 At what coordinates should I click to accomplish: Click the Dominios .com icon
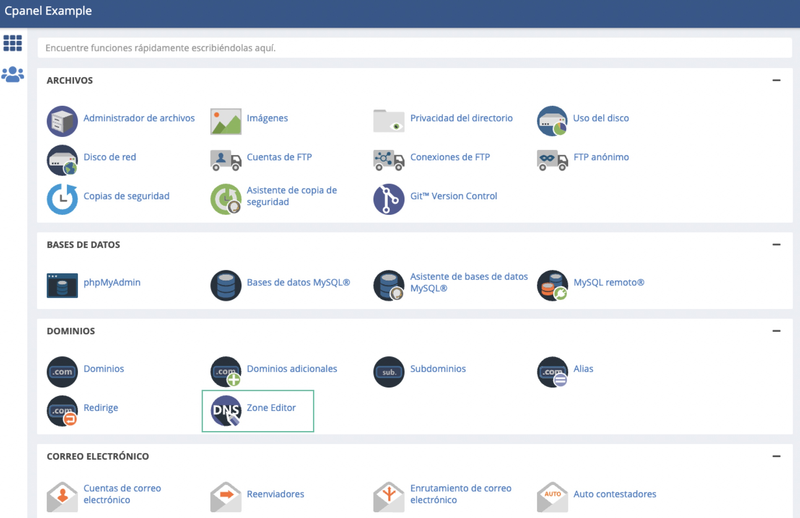coord(62,372)
